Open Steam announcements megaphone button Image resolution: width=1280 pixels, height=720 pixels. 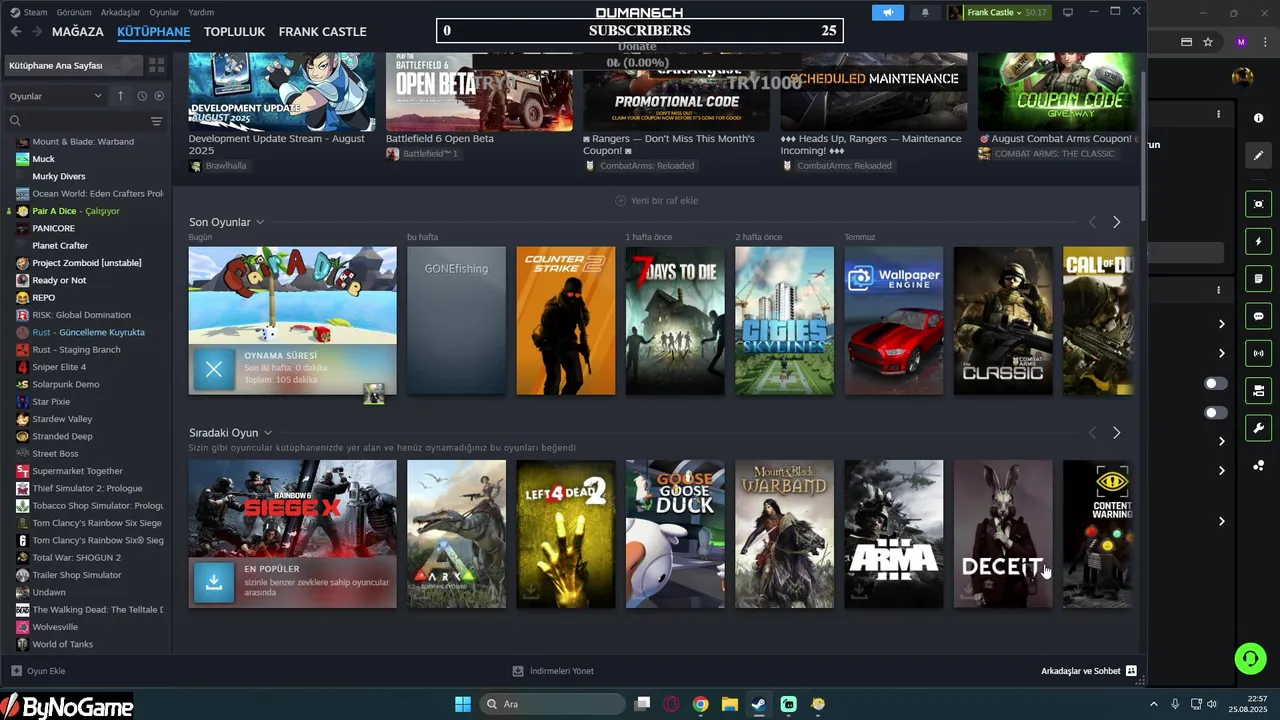coord(887,12)
